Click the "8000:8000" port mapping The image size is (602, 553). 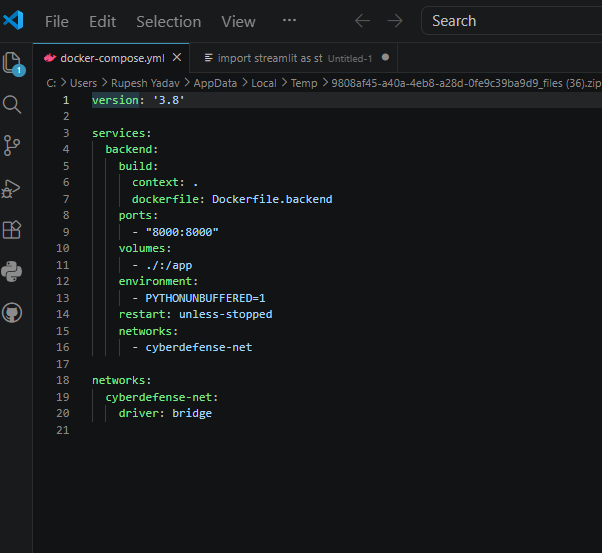(182, 232)
